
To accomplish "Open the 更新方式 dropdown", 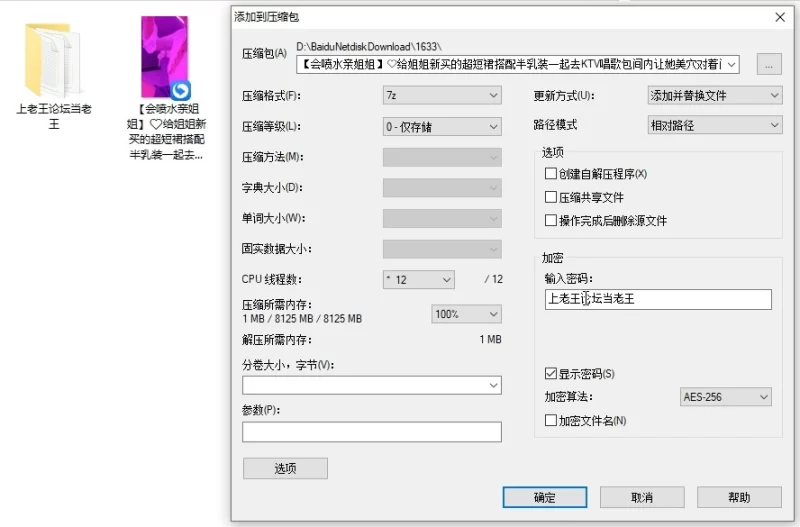I will coord(714,96).
